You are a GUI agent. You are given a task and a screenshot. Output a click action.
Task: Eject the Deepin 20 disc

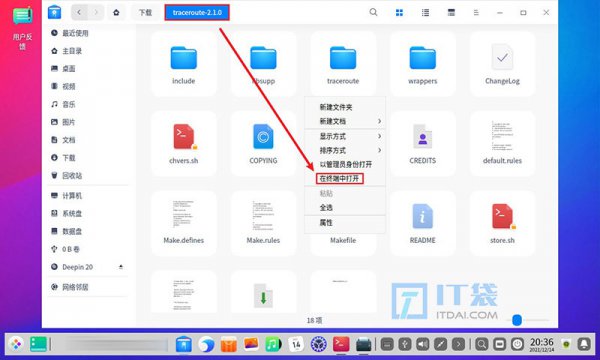[121, 267]
